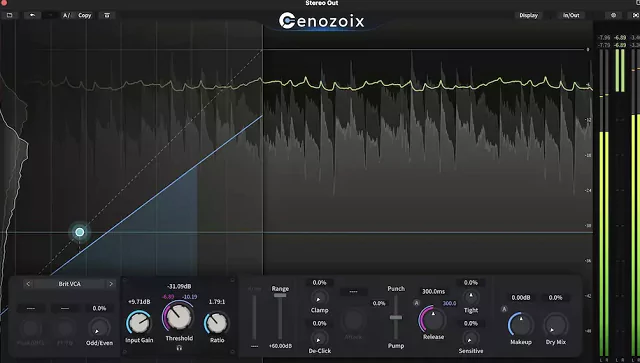Viewport: 640px width, 363px height.
Task: Click the Tight 0.0% value
Action: pyautogui.click(x=471, y=283)
